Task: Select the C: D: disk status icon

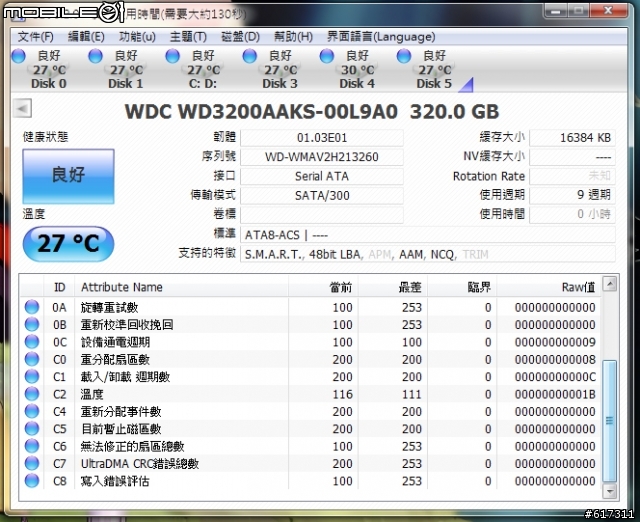Action: tap(173, 56)
